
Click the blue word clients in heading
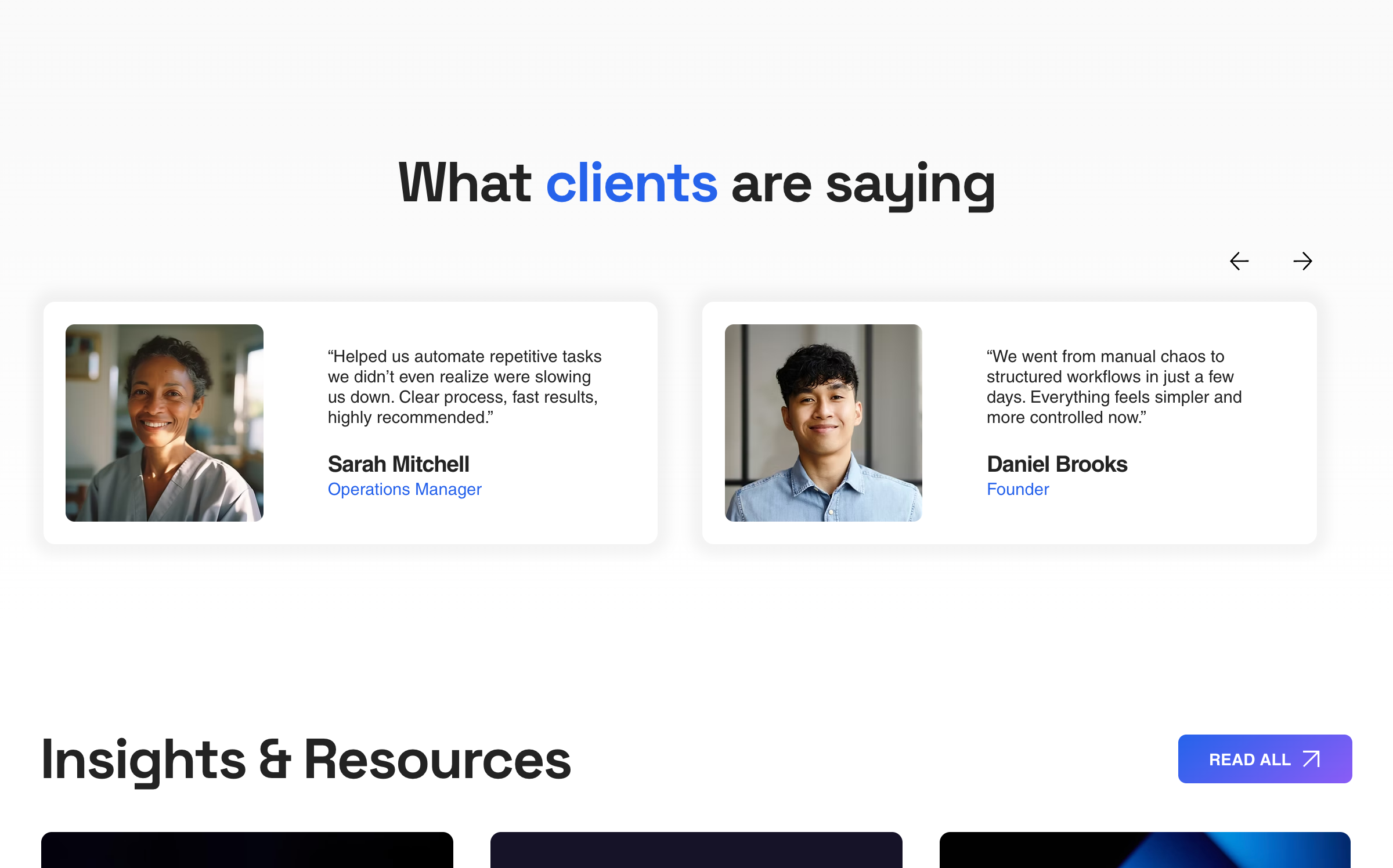click(x=631, y=183)
